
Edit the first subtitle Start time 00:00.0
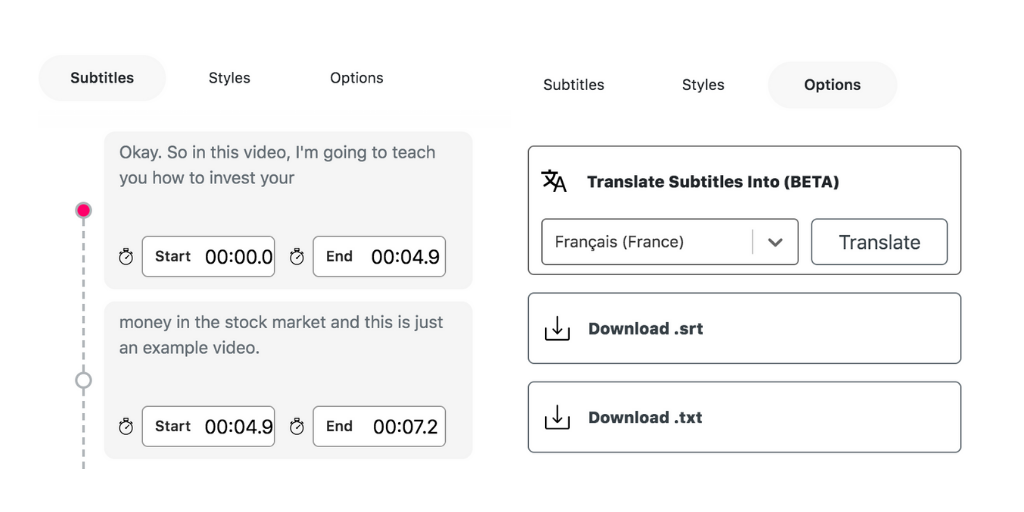pyautogui.click(x=208, y=257)
